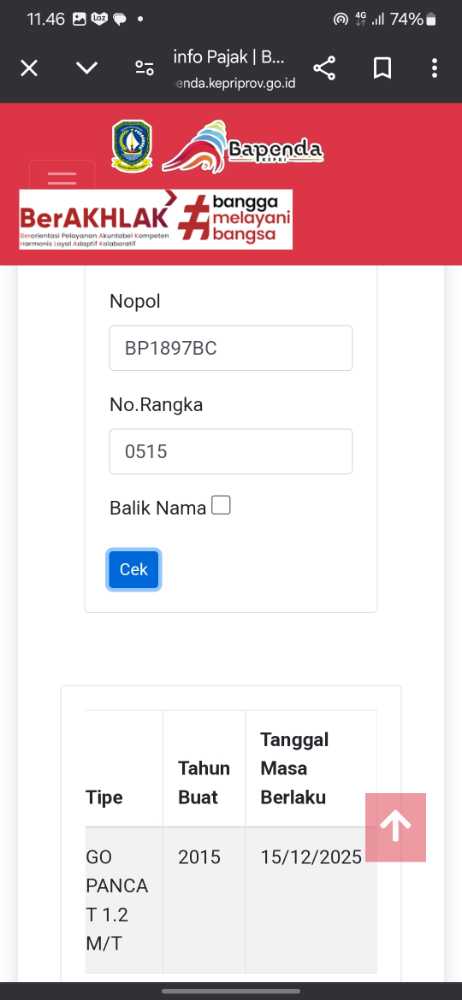Tap the scroll-to-top arrow button
This screenshot has height=1000, width=462.
(x=396, y=827)
